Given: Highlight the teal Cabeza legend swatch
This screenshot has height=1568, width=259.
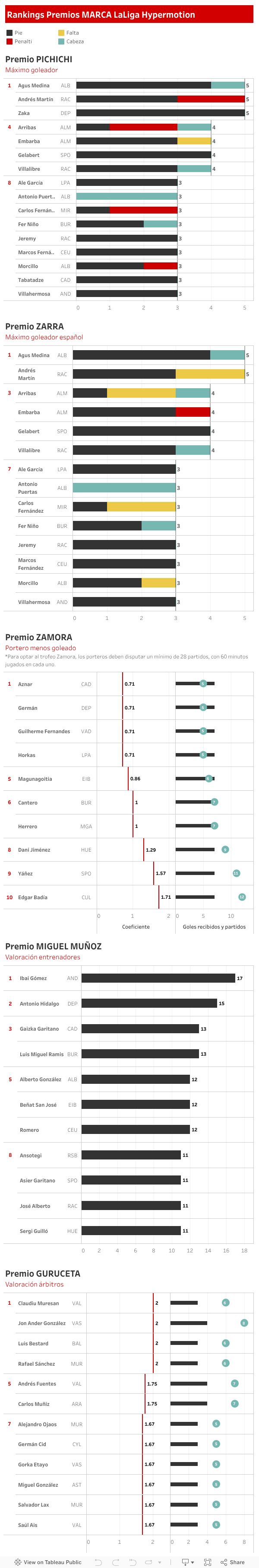Looking at the screenshot, I should click(x=61, y=42).
